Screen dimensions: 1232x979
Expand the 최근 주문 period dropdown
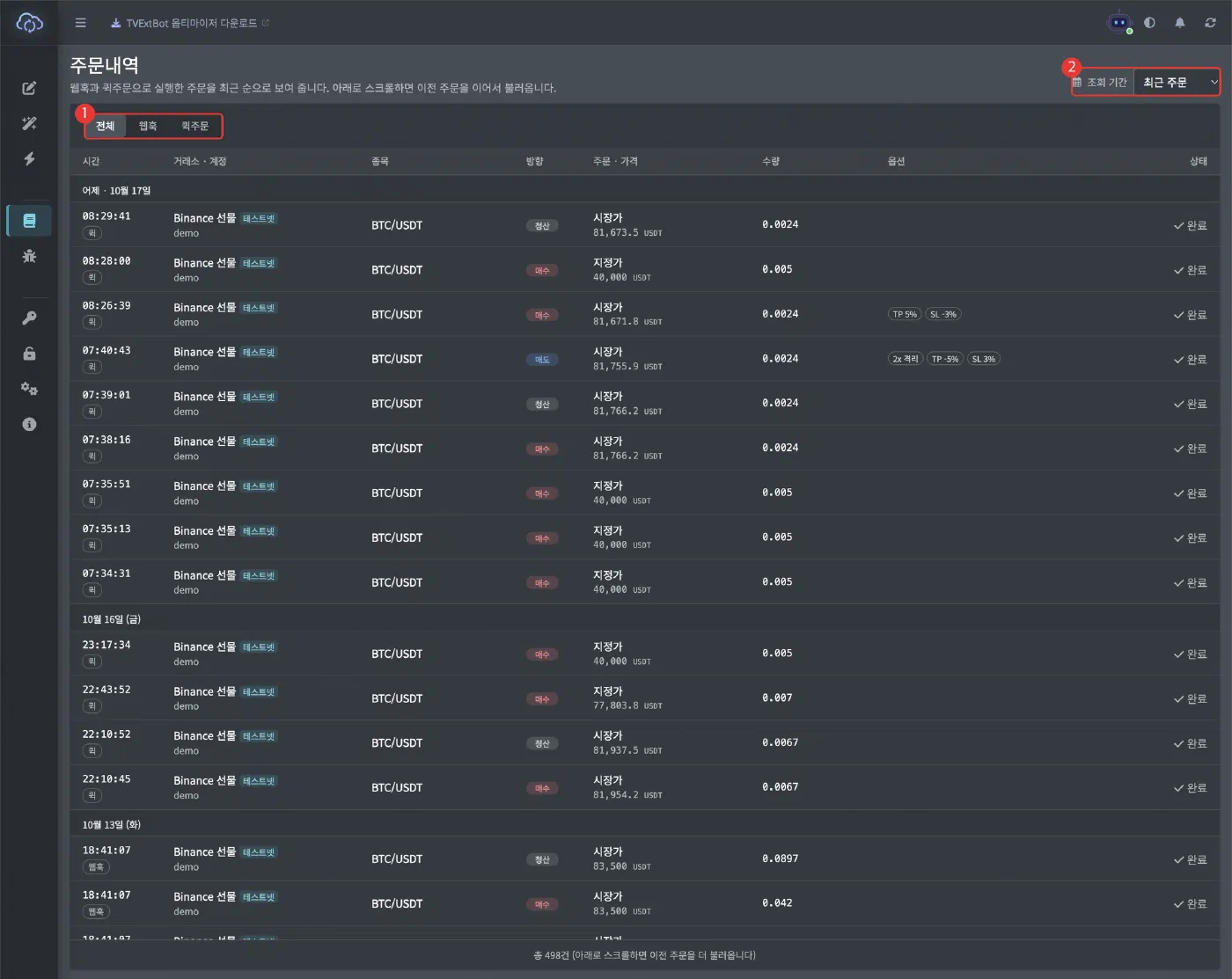(1177, 82)
